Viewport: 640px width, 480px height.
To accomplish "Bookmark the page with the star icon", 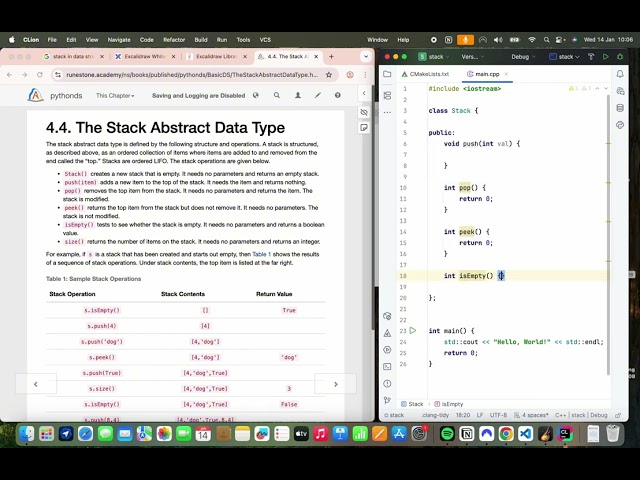I will click(329, 75).
